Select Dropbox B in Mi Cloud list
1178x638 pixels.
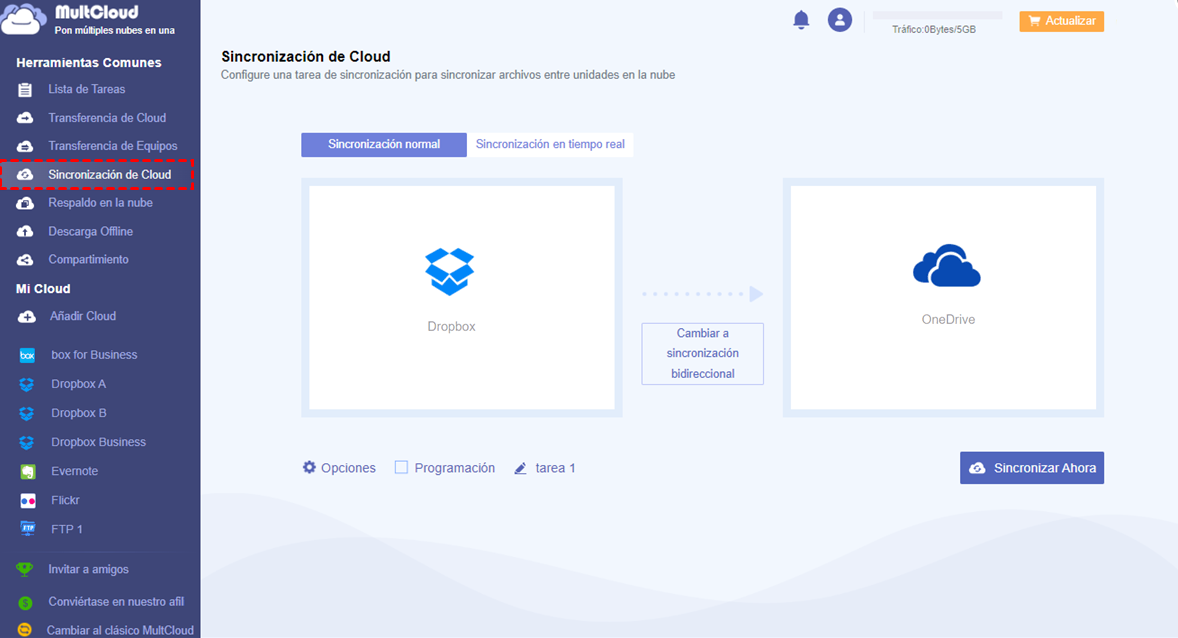(78, 413)
